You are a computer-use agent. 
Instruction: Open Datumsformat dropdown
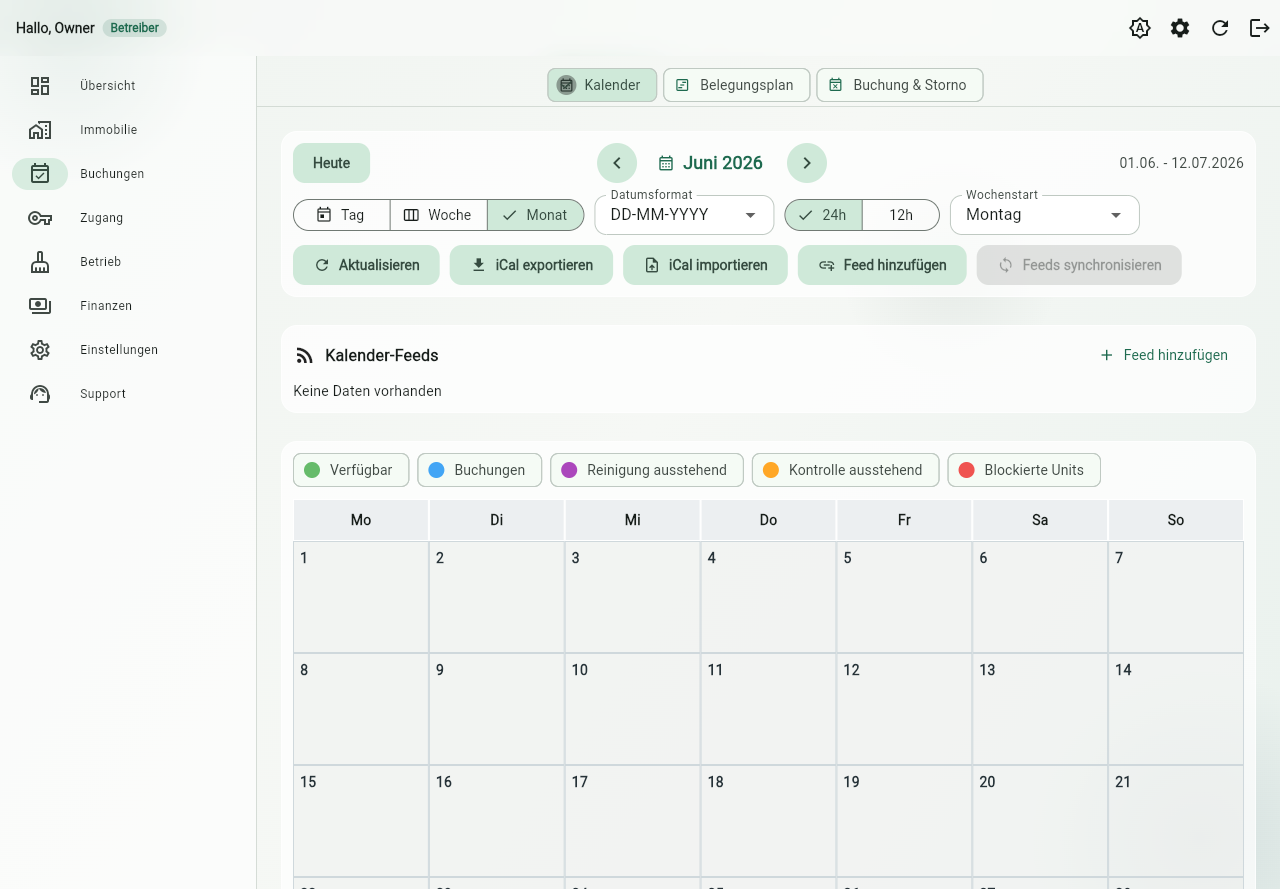coord(684,215)
